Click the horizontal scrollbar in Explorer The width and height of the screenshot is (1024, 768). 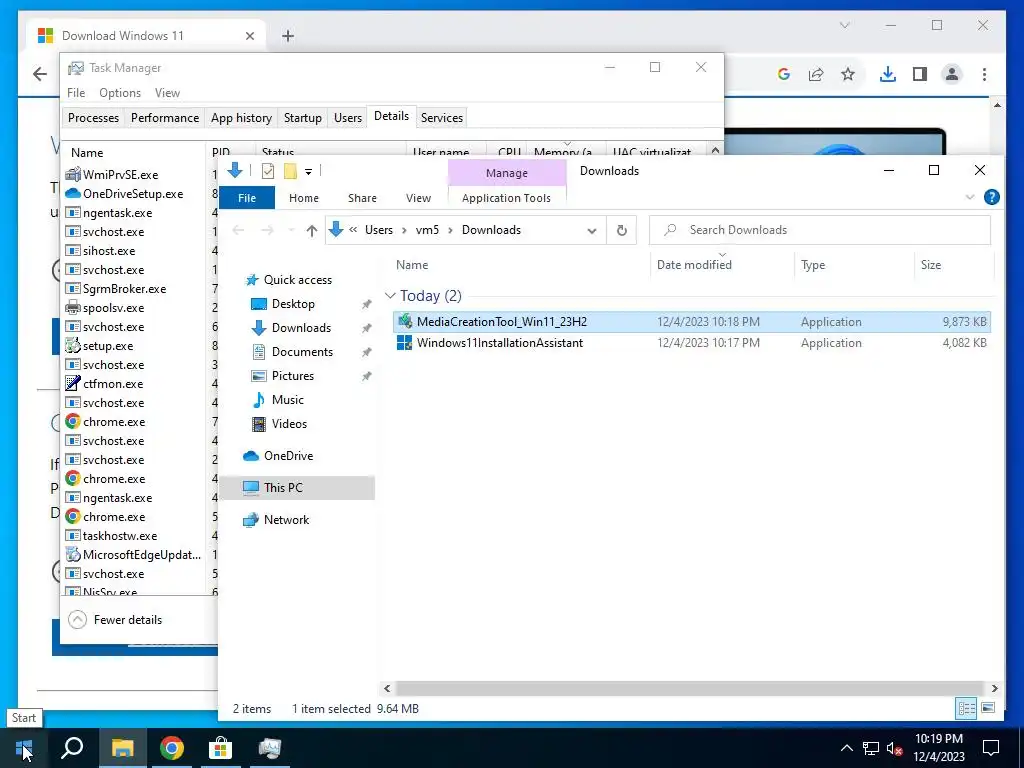[x=690, y=688]
